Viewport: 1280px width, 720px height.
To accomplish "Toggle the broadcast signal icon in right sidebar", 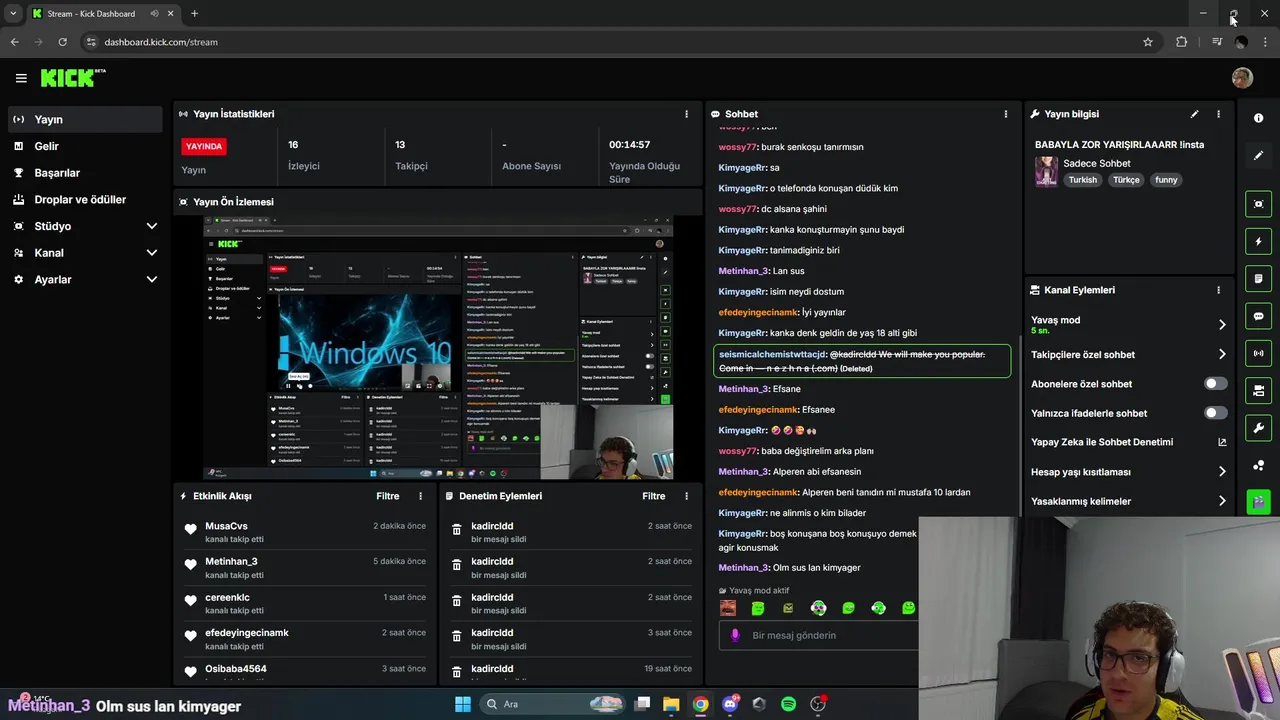I will (x=1258, y=353).
